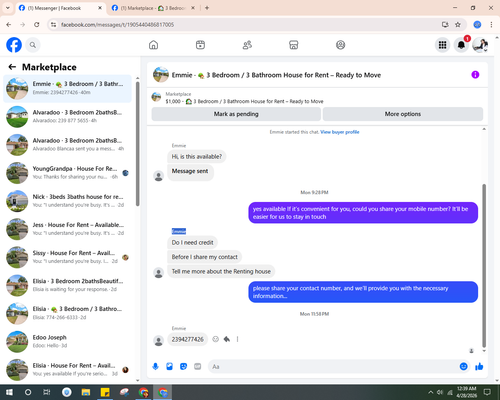Viewport: 500px width, 400px height.
Task: Open File Explorer from taskbar
Action: (x=86, y=392)
